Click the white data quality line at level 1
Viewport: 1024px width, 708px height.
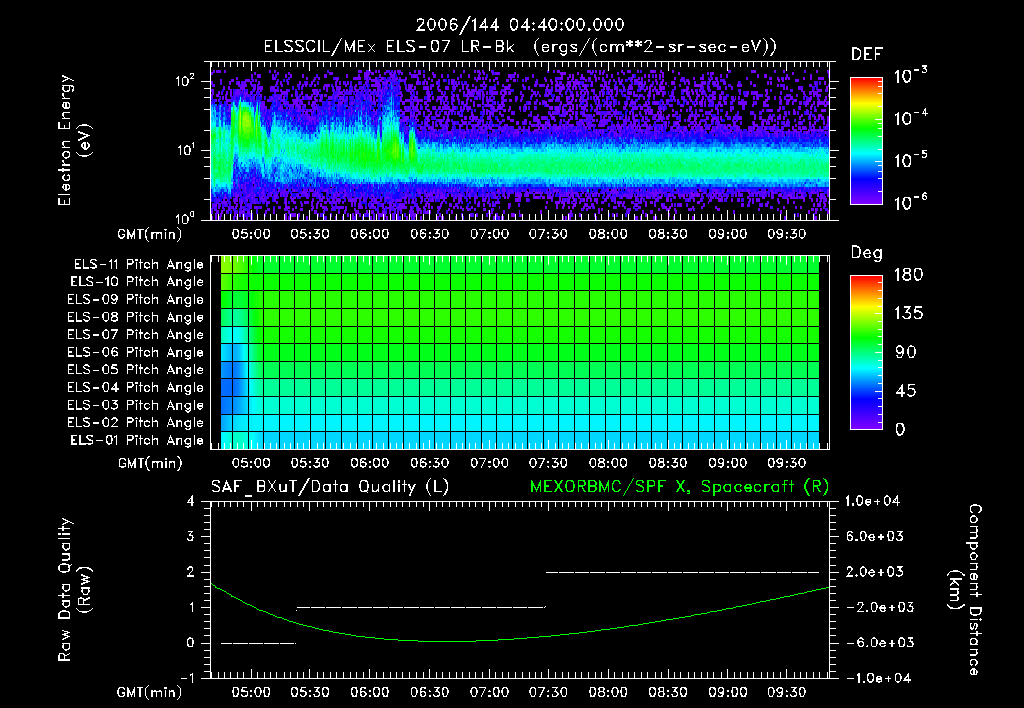pyautogui.click(x=421, y=607)
